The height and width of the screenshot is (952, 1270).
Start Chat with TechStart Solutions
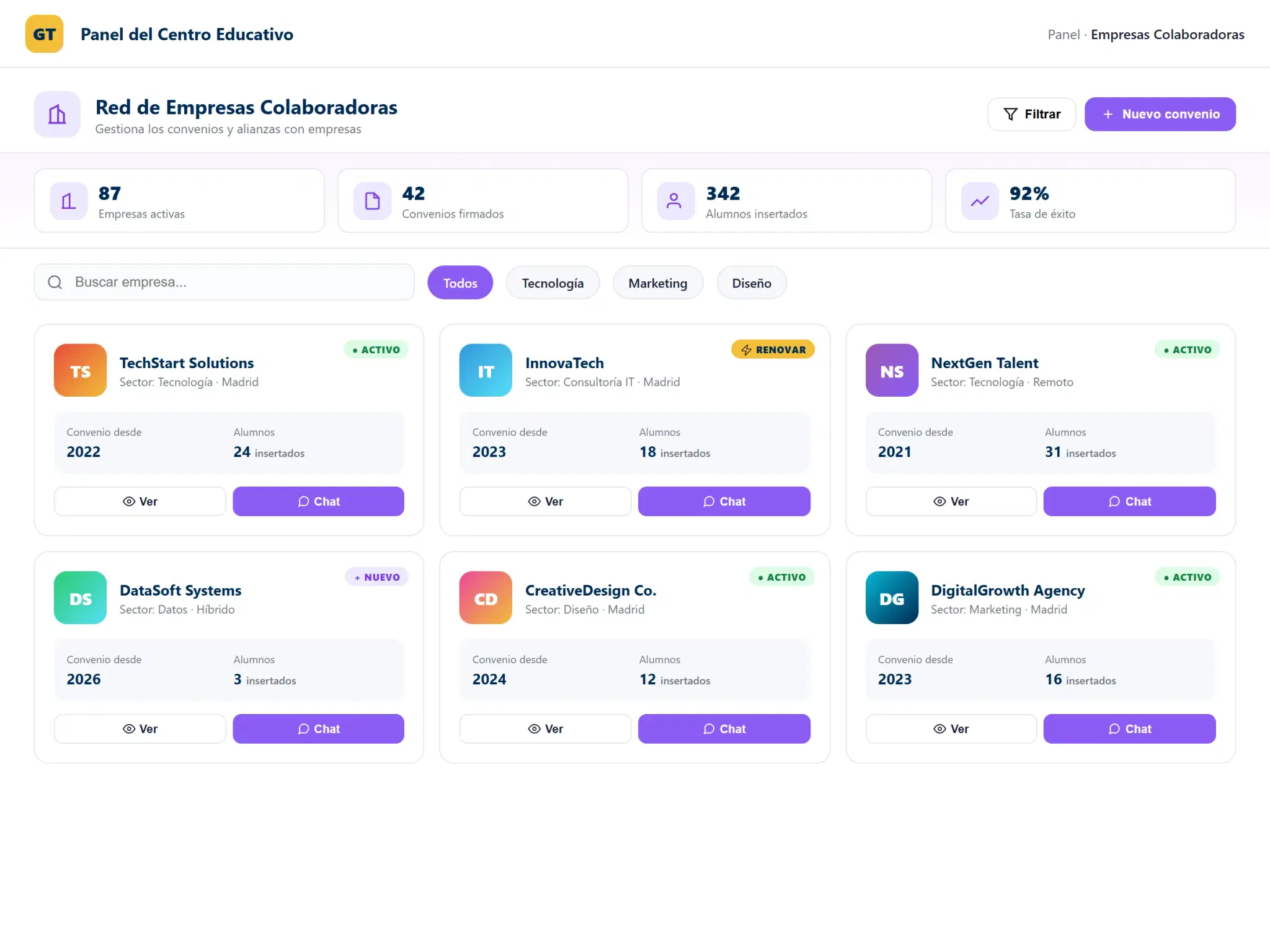point(318,501)
